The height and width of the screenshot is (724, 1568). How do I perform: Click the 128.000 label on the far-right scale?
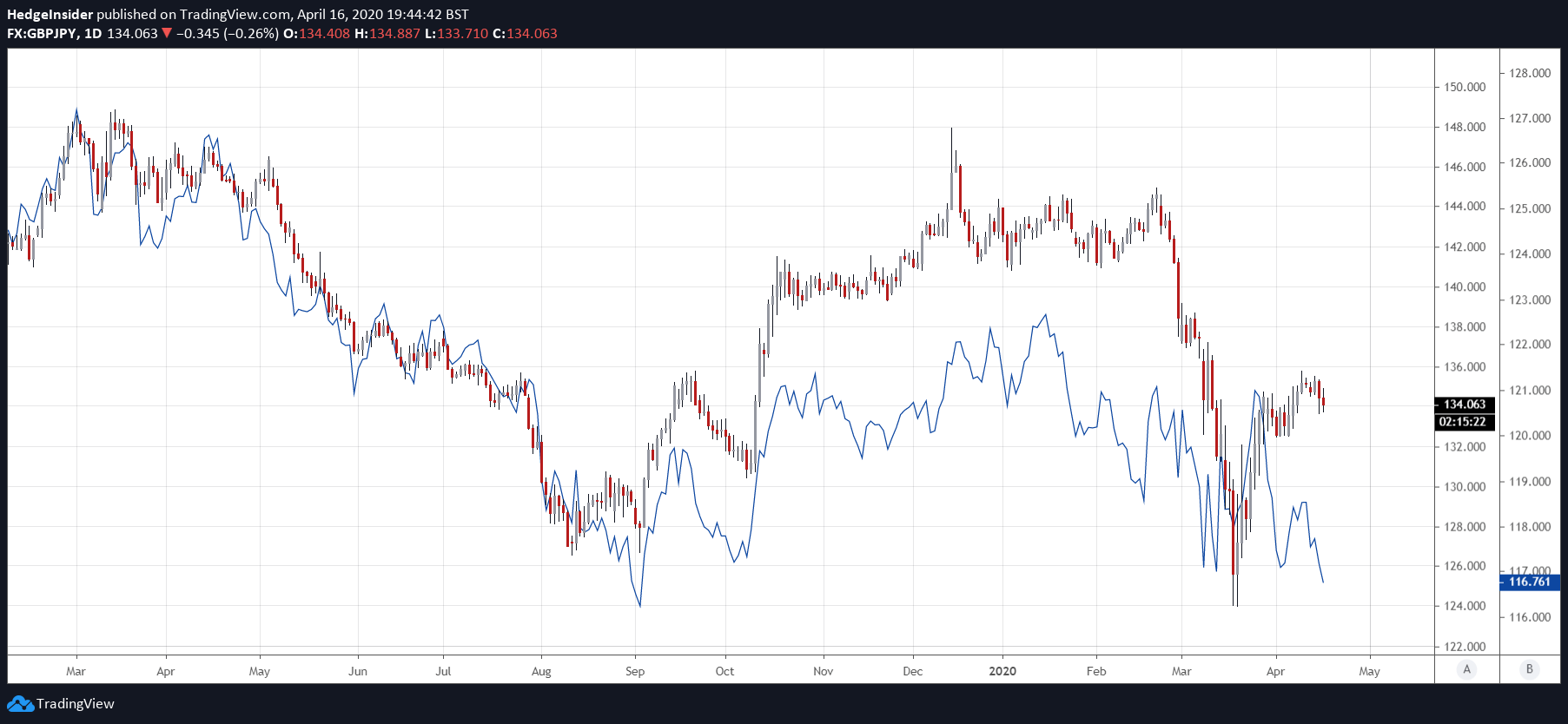pos(1530,73)
